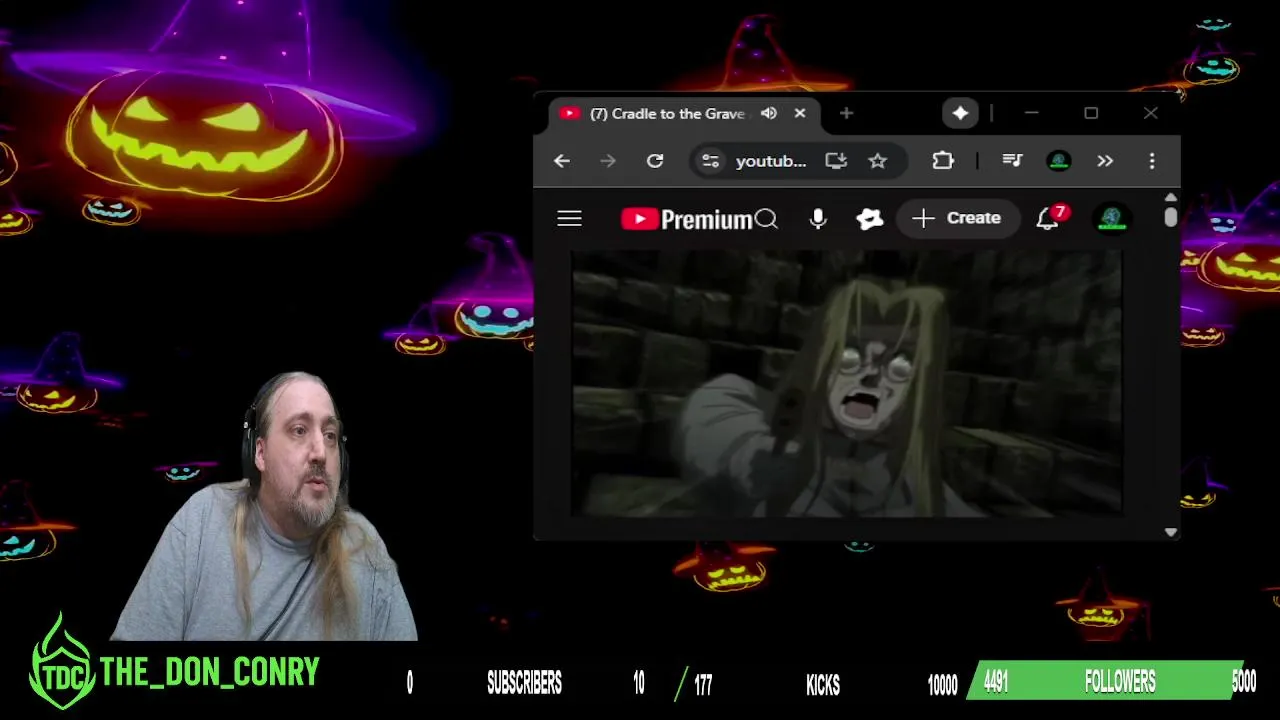
Task: Click the Create button
Action: click(956, 218)
